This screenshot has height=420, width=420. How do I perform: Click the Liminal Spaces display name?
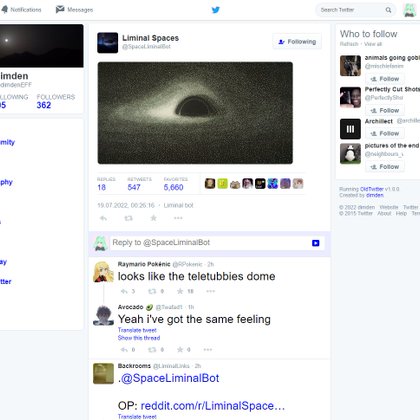[x=150, y=38]
